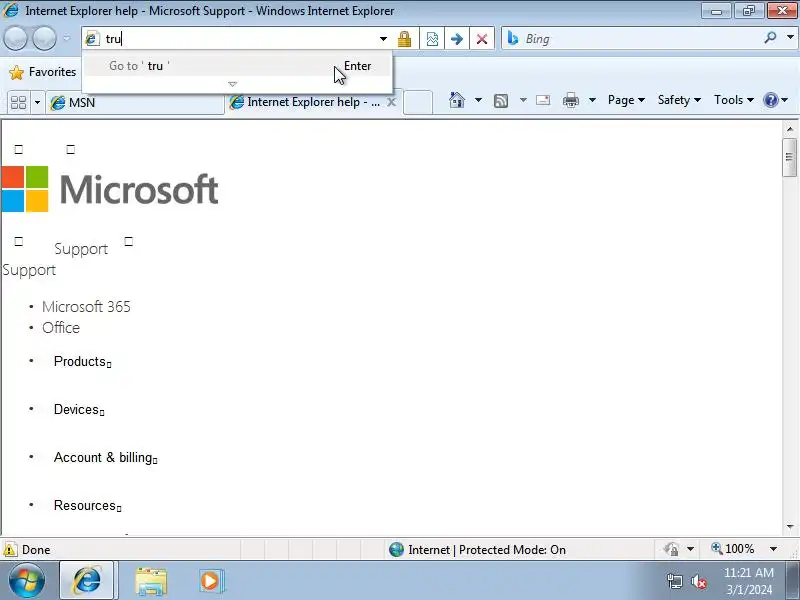
Task: Expand the autocomplete list chevron
Action: point(233,84)
